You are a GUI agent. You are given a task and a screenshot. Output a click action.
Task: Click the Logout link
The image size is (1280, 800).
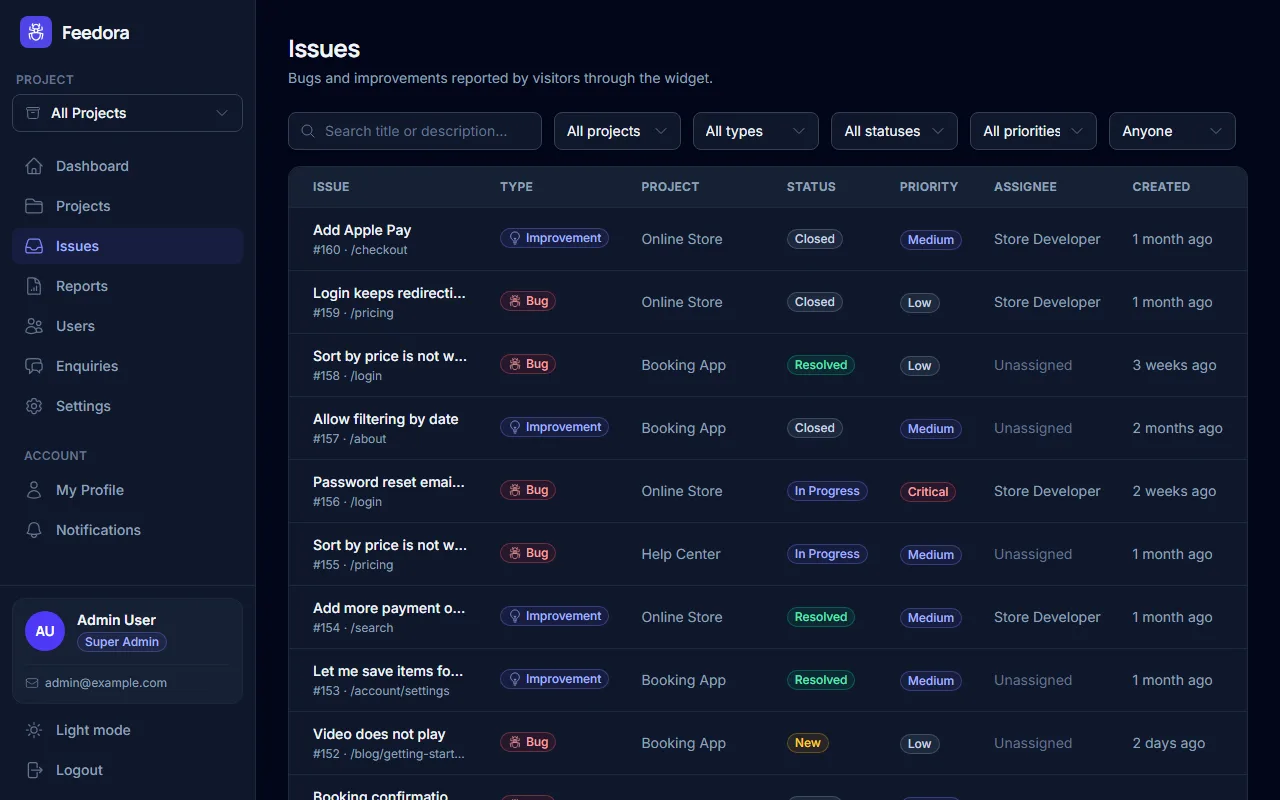127,770
